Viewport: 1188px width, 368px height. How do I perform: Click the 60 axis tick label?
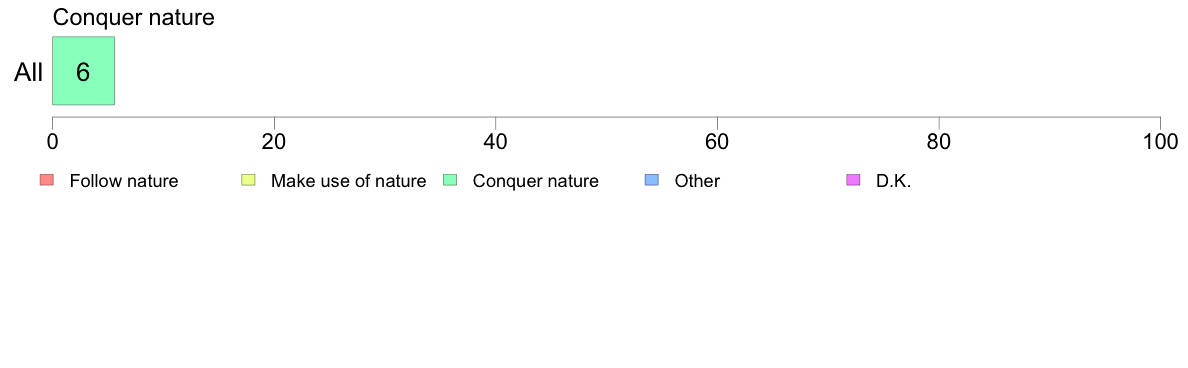point(717,141)
